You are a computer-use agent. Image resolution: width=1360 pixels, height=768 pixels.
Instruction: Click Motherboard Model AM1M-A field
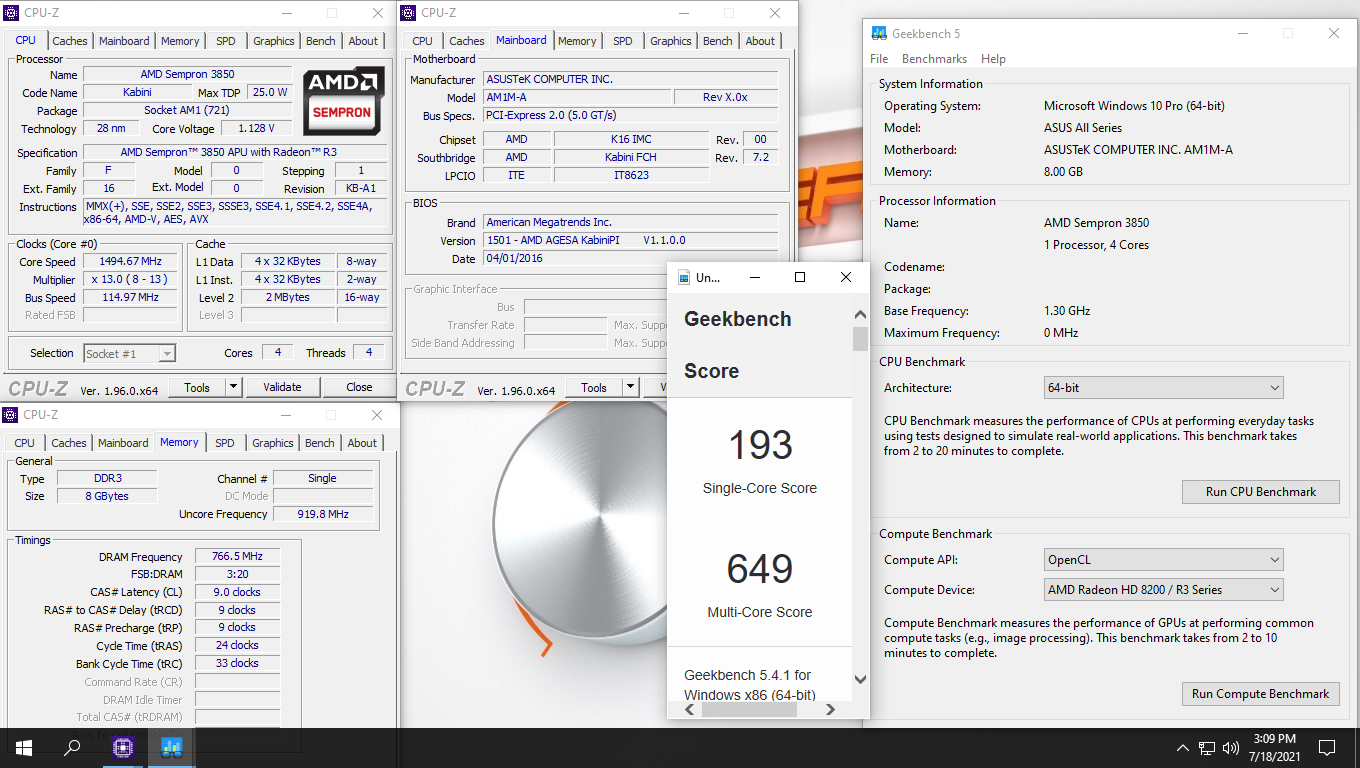577,97
